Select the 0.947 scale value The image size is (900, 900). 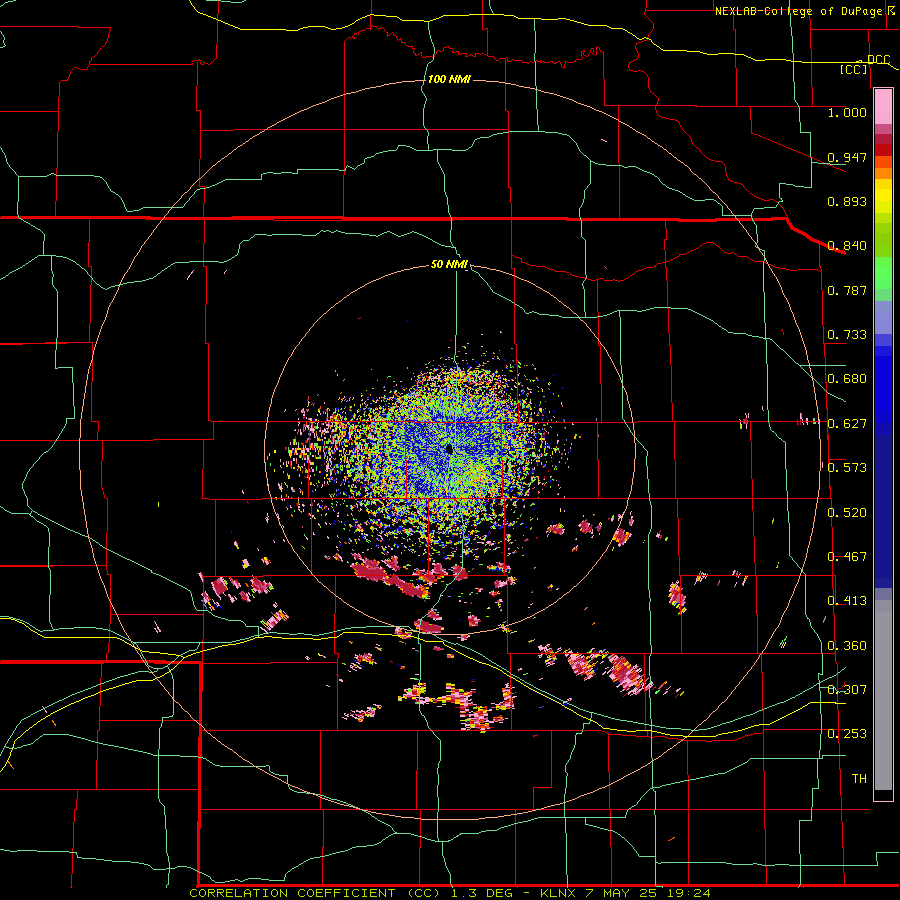(x=847, y=157)
